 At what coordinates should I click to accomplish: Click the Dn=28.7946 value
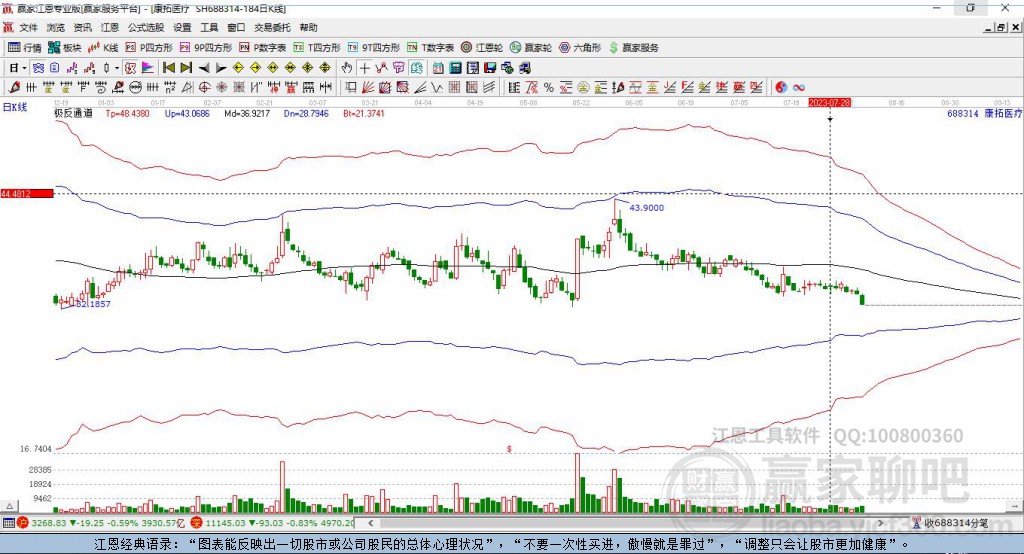coord(306,113)
